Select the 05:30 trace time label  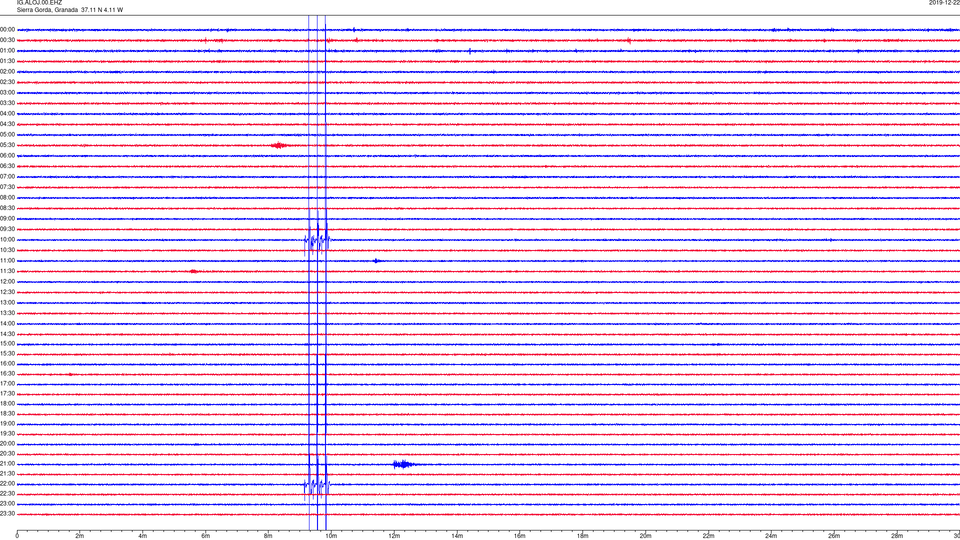point(7,145)
